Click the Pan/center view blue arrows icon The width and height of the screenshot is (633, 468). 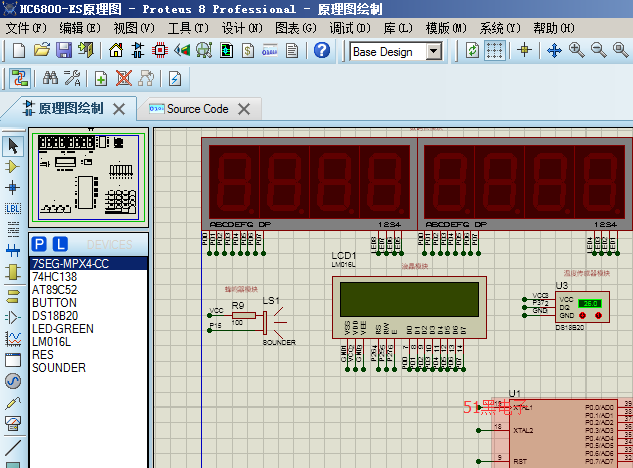click(554, 50)
